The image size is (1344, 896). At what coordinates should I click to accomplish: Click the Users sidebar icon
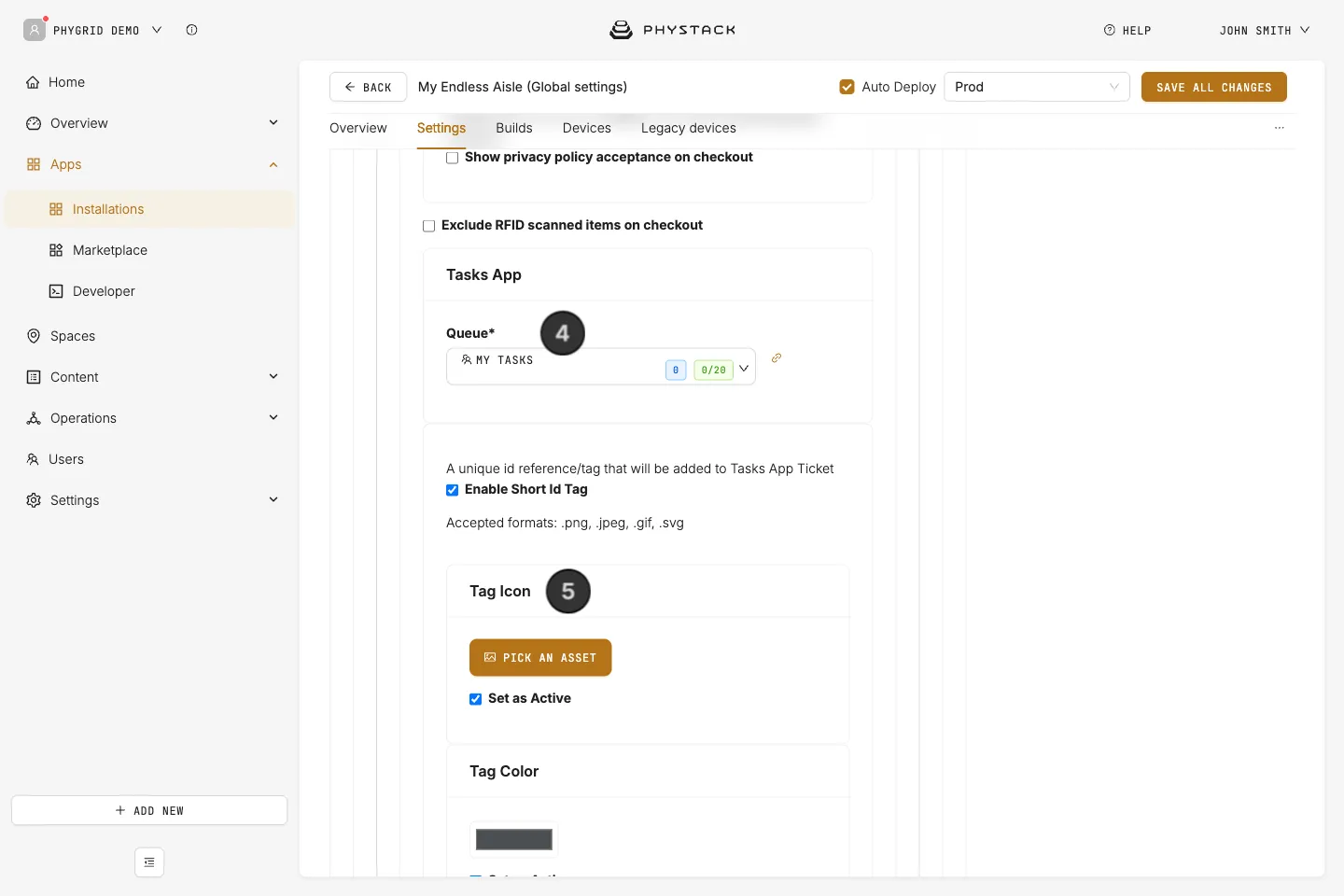pyautogui.click(x=33, y=459)
